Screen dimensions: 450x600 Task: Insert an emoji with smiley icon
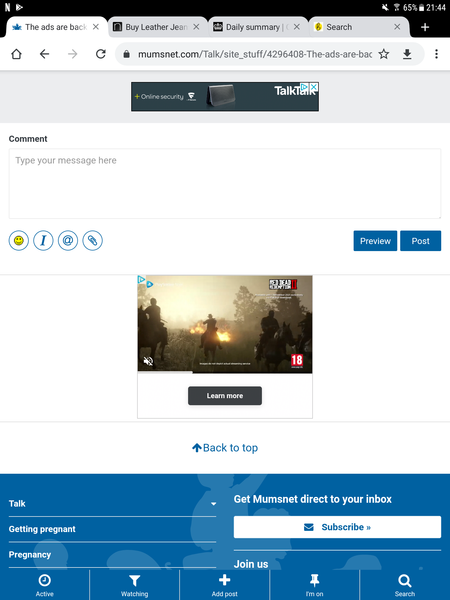pyautogui.click(x=19, y=241)
